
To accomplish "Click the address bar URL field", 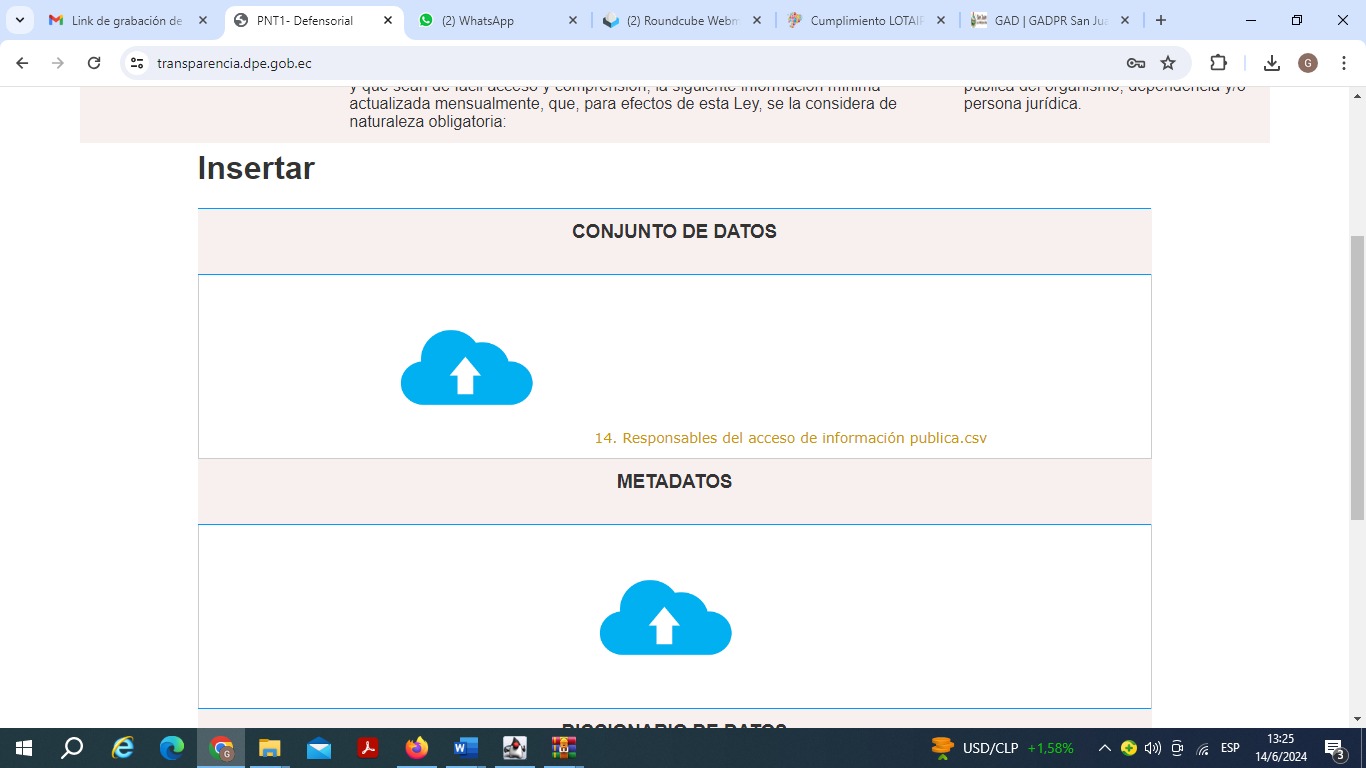I will tap(600, 63).
